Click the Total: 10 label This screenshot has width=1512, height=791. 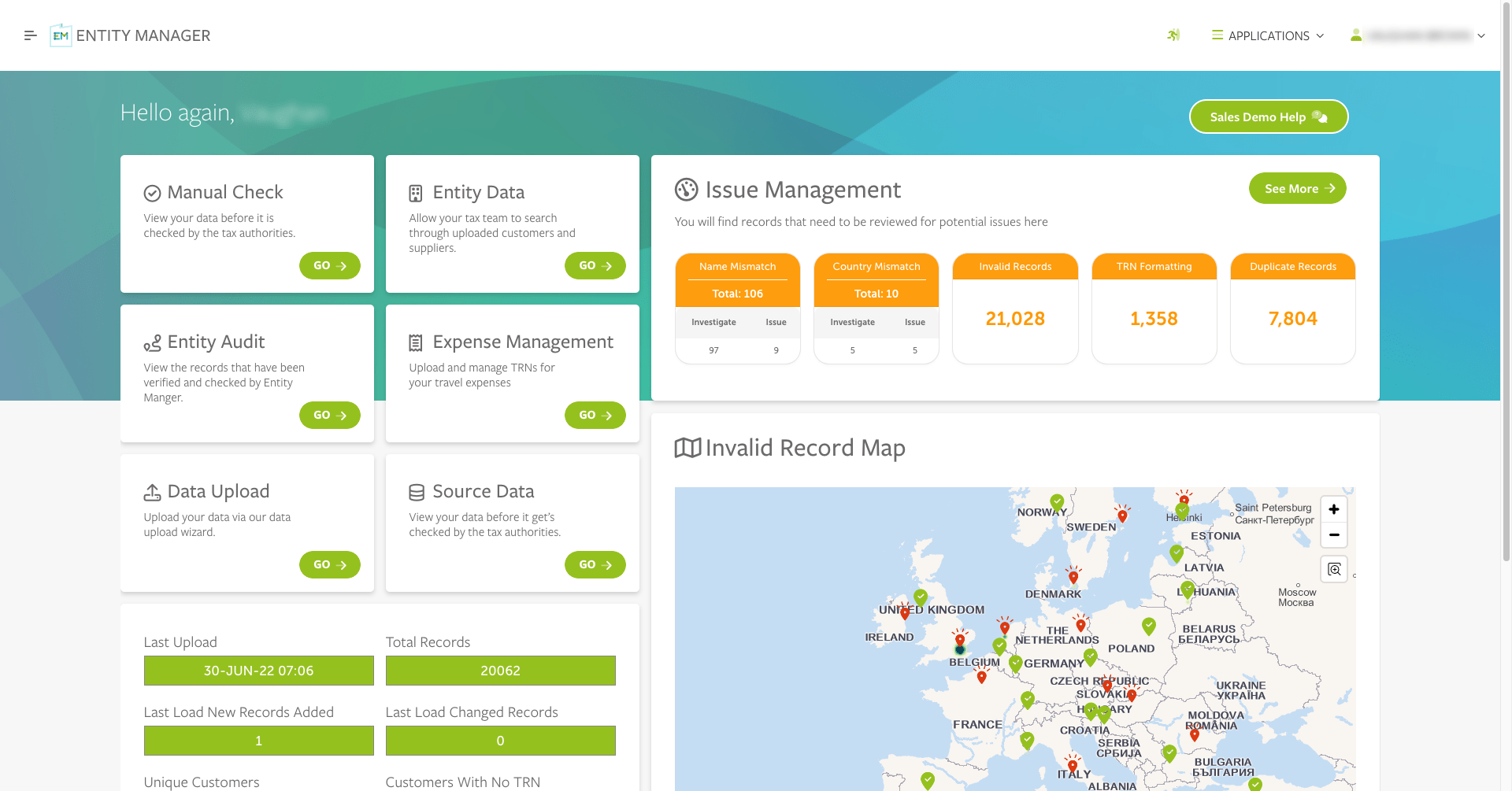pyautogui.click(x=876, y=294)
